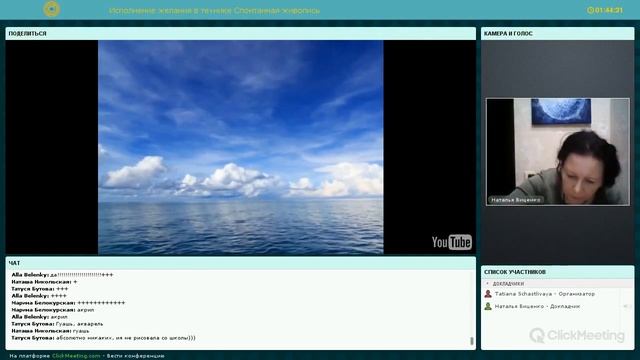
Task: Open the Чат panel header
Action: click(240, 263)
